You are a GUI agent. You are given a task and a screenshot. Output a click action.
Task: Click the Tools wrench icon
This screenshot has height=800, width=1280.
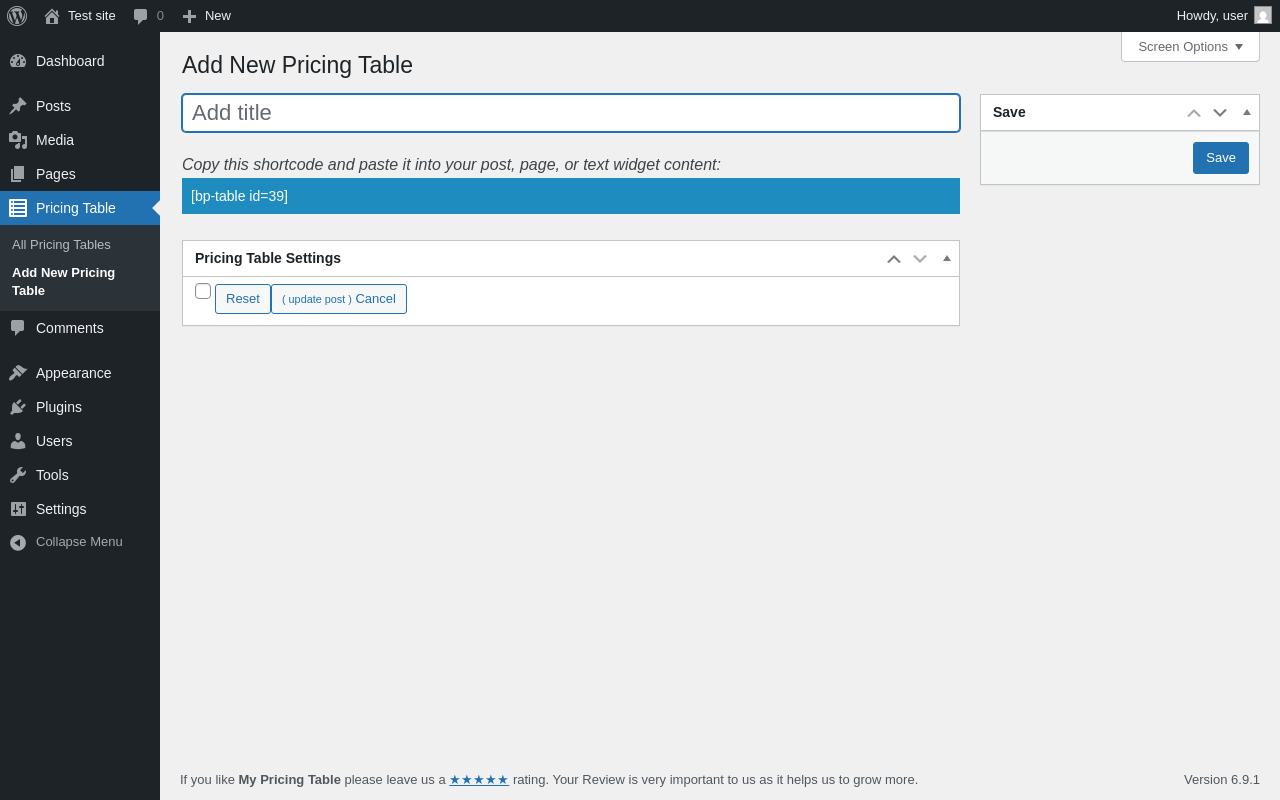[18, 475]
